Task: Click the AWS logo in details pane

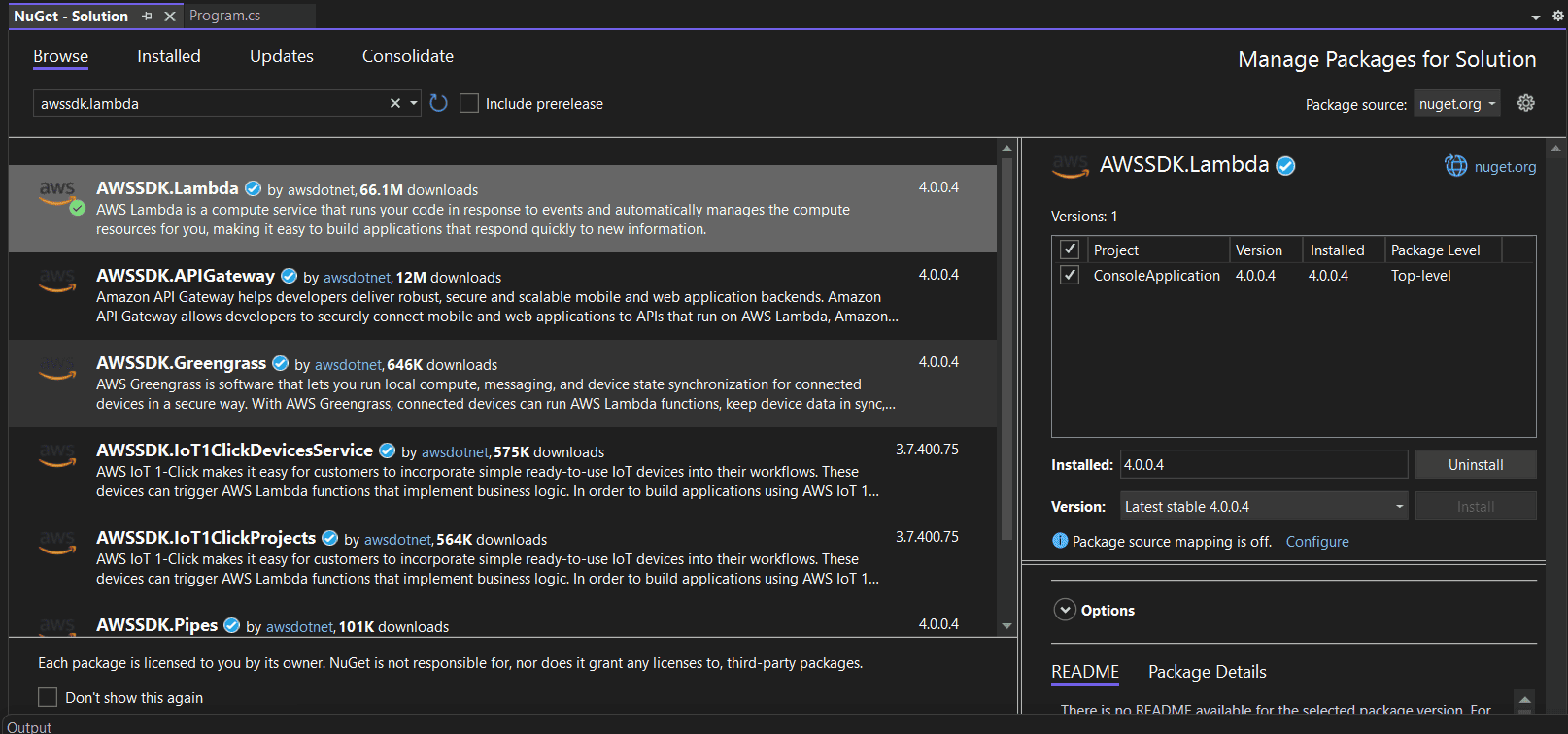Action: [1071, 166]
